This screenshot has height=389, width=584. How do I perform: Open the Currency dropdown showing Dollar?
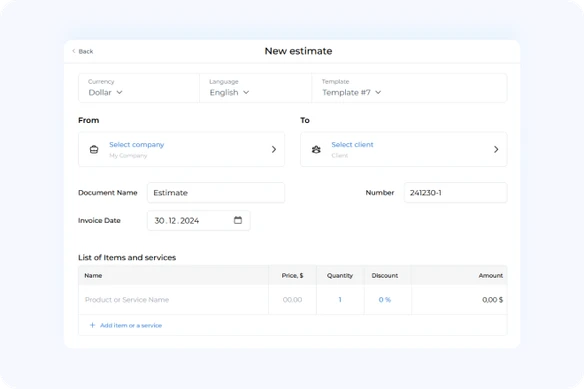[x=105, y=92]
